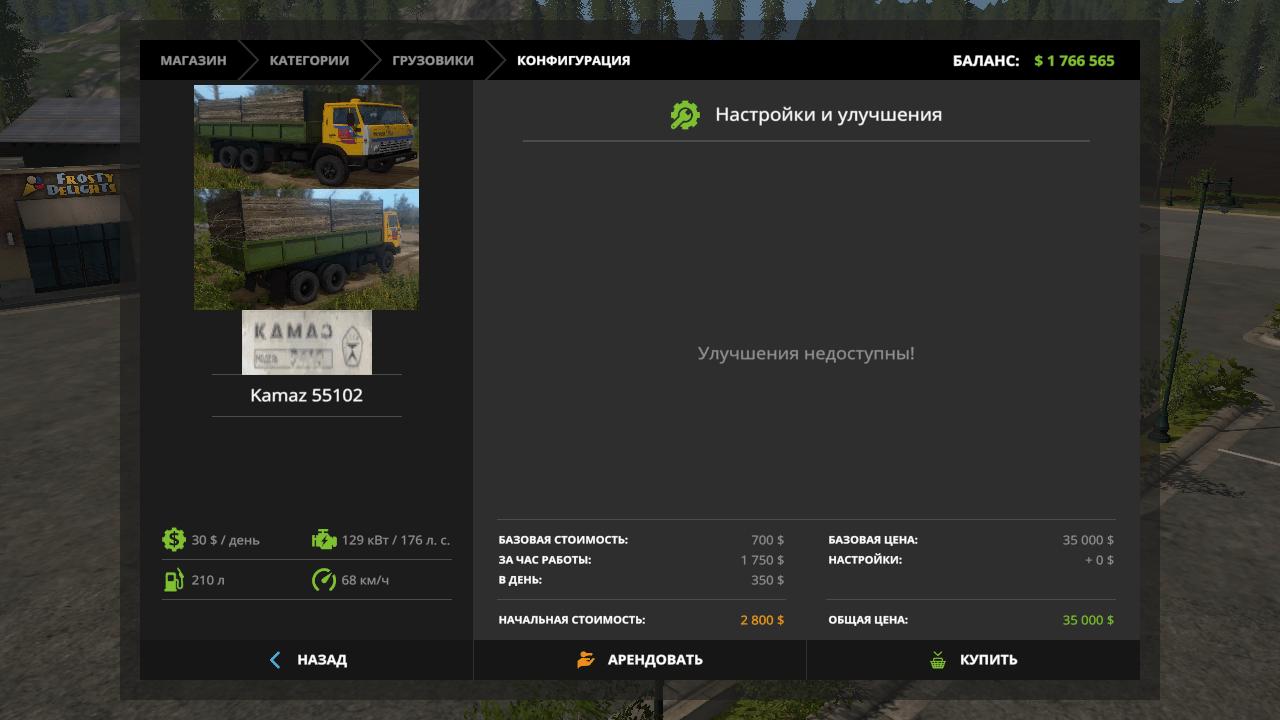Select the КОНФИГУРАЦИЯ breadcrumb tab
Screen dimensions: 1280x720
(x=573, y=60)
